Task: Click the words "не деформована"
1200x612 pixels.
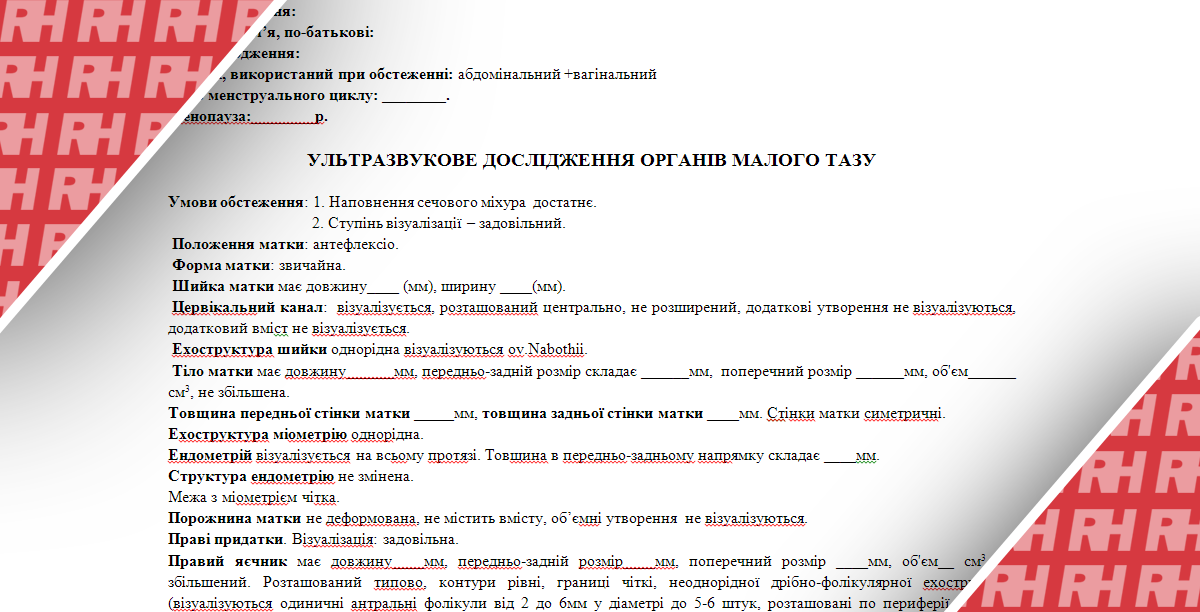Action: coord(362,519)
